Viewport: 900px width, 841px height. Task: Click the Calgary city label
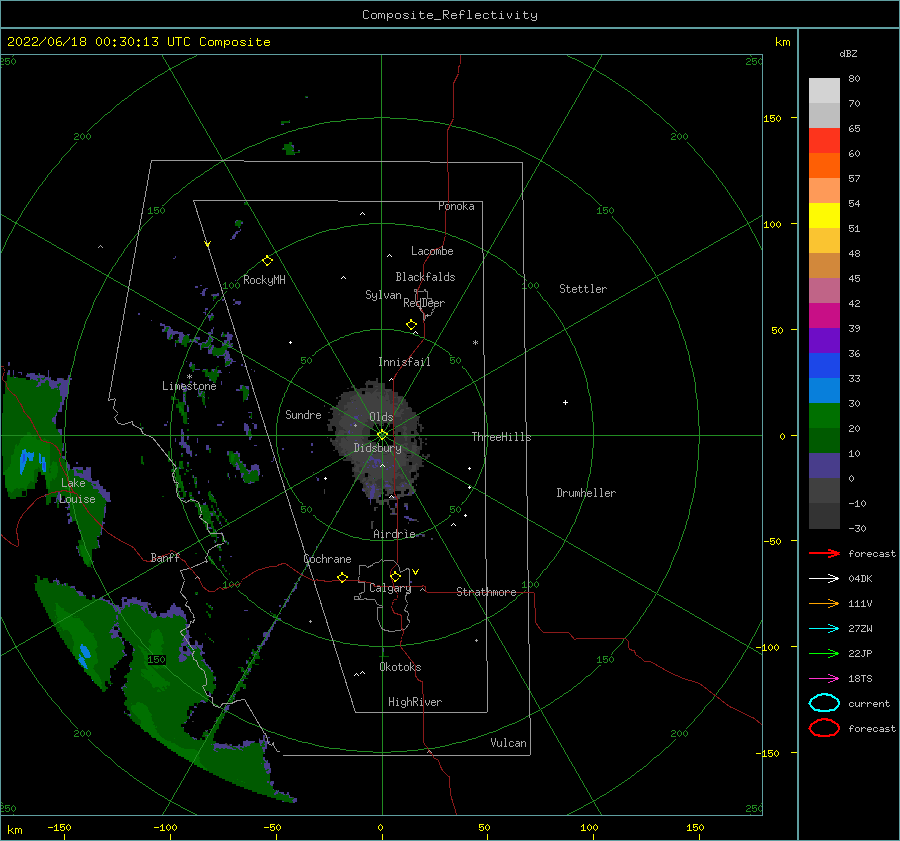click(390, 588)
